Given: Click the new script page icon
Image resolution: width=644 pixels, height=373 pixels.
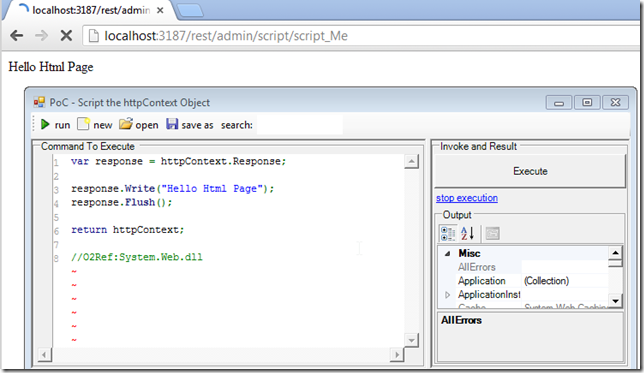Looking at the screenshot, I should (x=83, y=124).
